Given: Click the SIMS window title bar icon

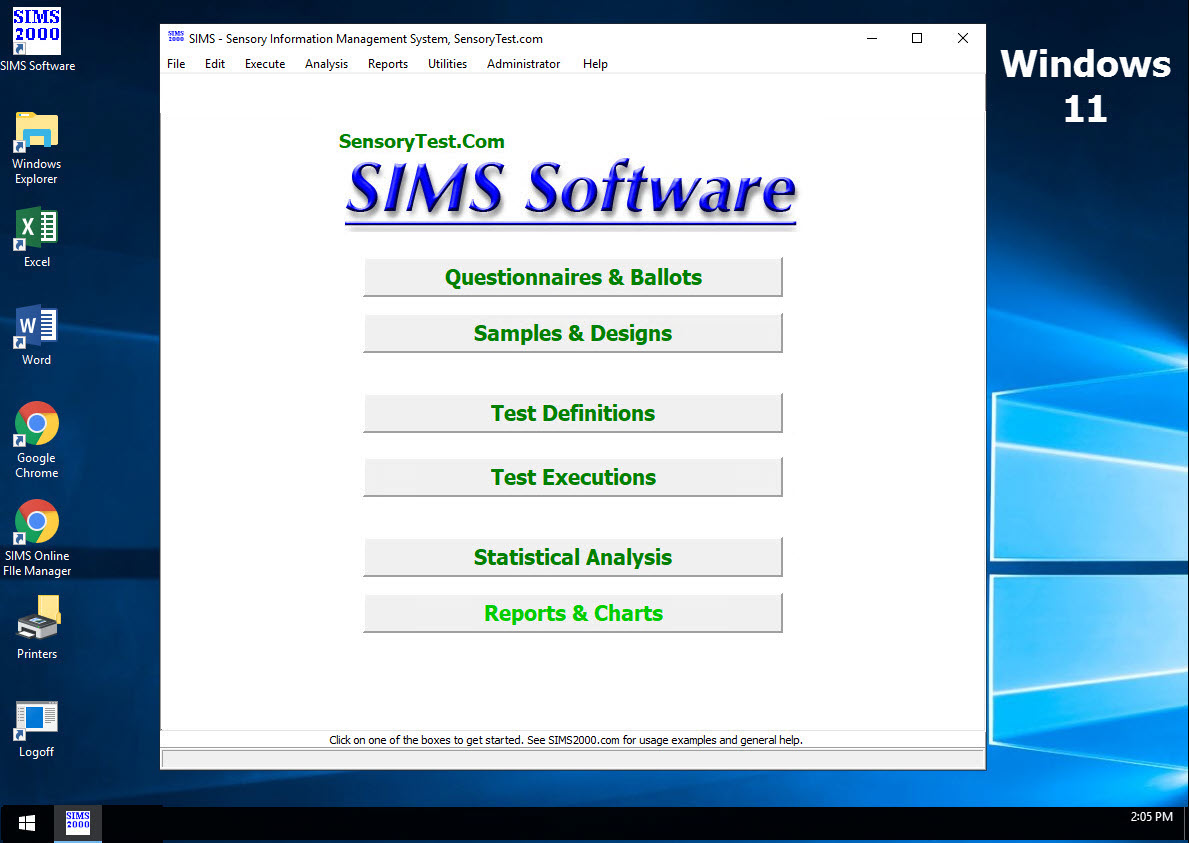Looking at the screenshot, I should (175, 38).
